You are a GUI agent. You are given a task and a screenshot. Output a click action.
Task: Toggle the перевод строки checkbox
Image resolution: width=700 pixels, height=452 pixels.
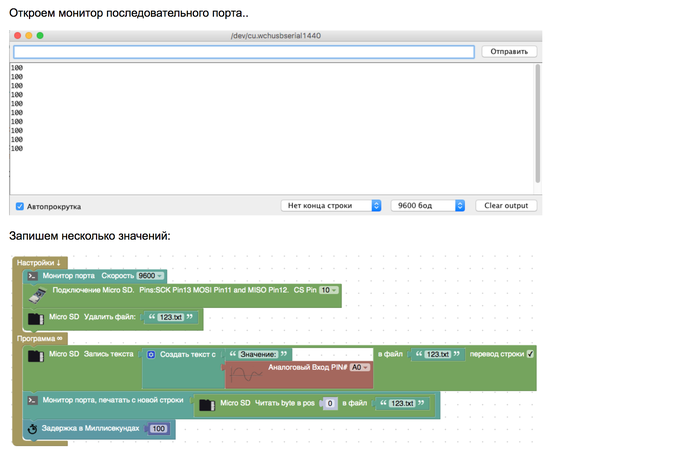click(x=530, y=354)
